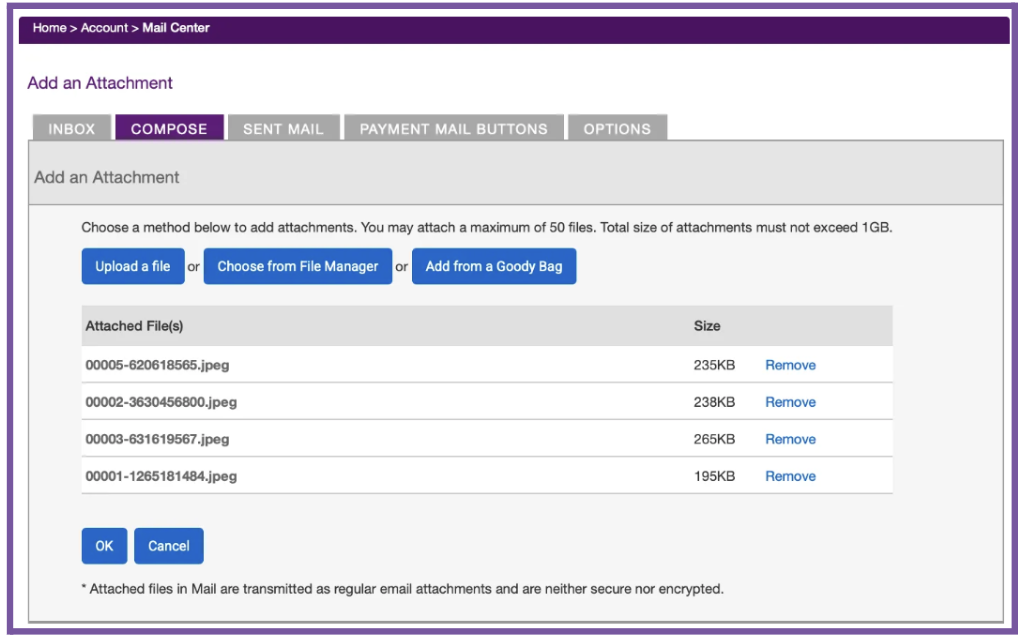Open the INBOX tab
Screen dimensions: 1024x640
pos(72,128)
